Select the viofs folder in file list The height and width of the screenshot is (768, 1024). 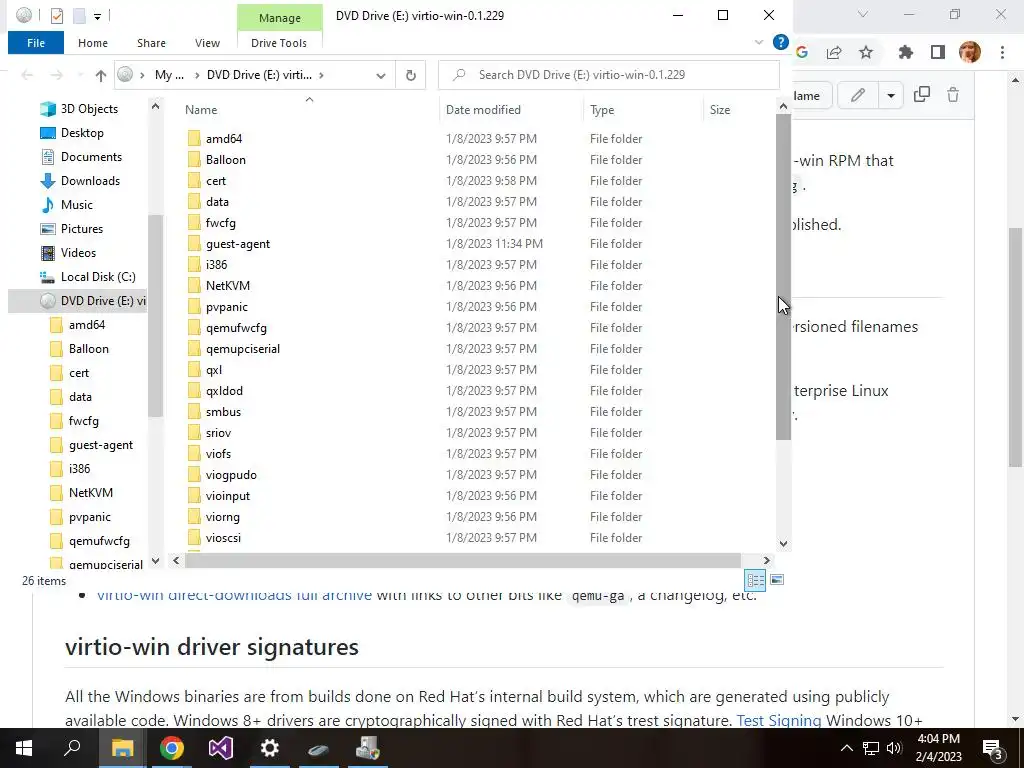[x=218, y=454]
